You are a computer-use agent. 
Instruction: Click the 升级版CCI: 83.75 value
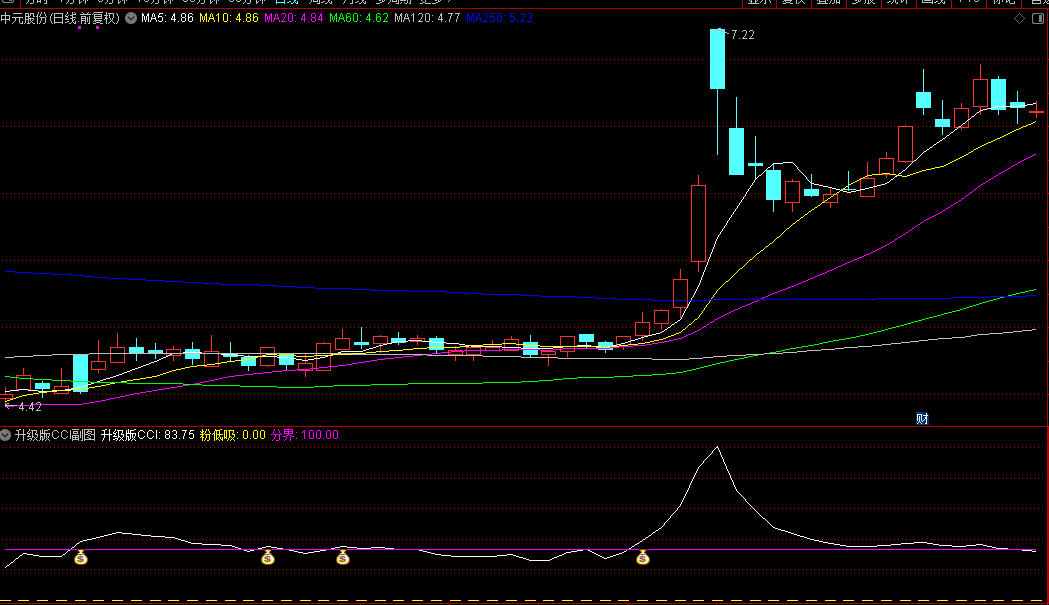[x=148, y=435]
